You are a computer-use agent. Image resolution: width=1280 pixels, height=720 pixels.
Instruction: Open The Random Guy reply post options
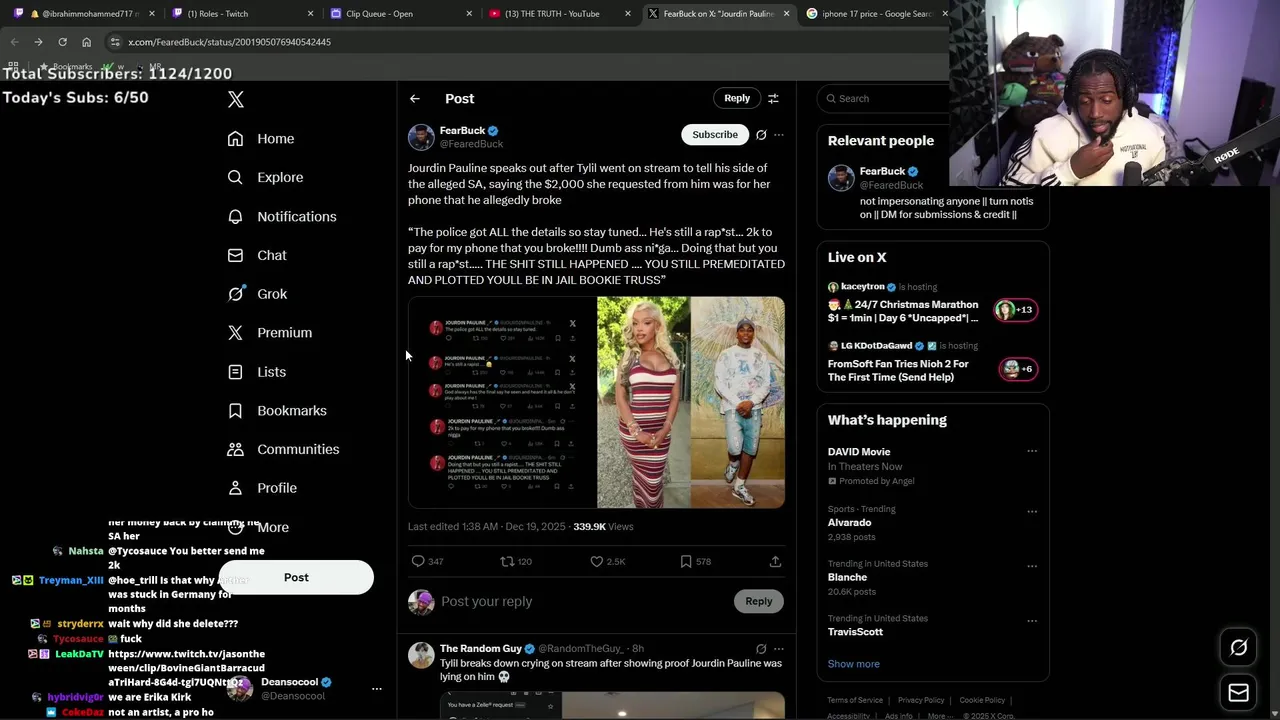coord(779,649)
